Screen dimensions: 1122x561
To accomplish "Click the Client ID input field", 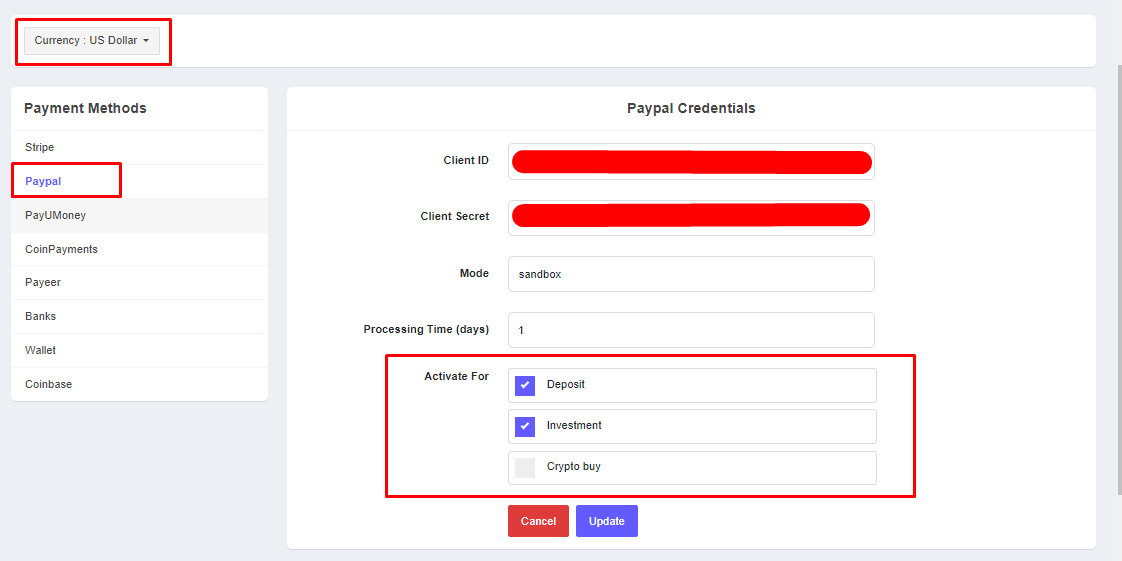I will [x=690, y=162].
